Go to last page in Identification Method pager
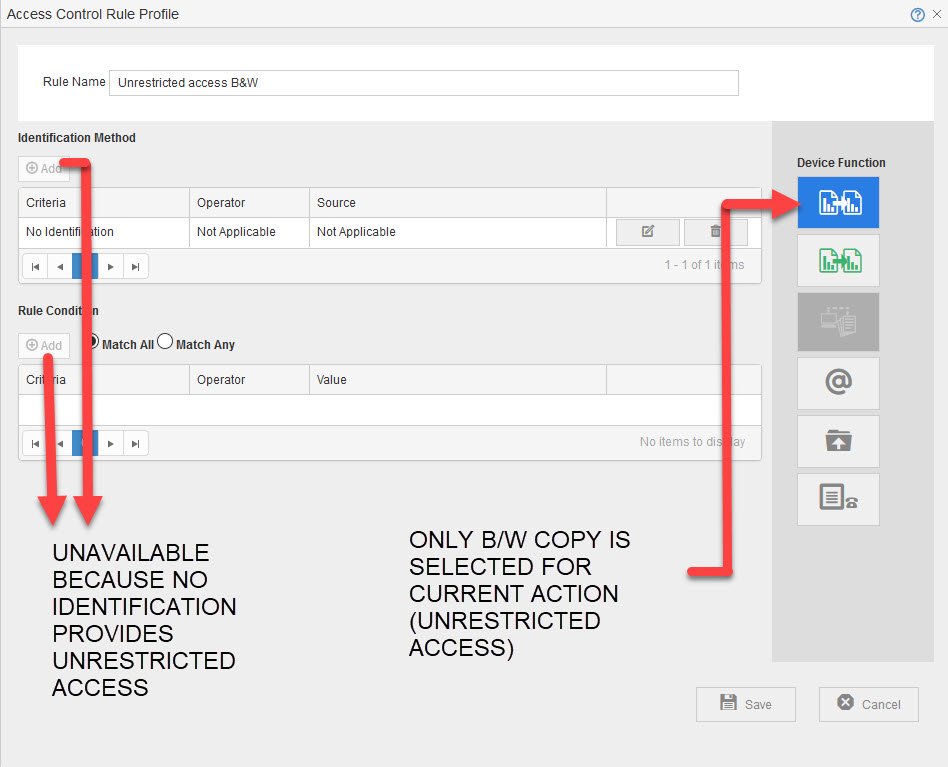The width and height of the screenshot is (948, 767). tap(135, 267)
